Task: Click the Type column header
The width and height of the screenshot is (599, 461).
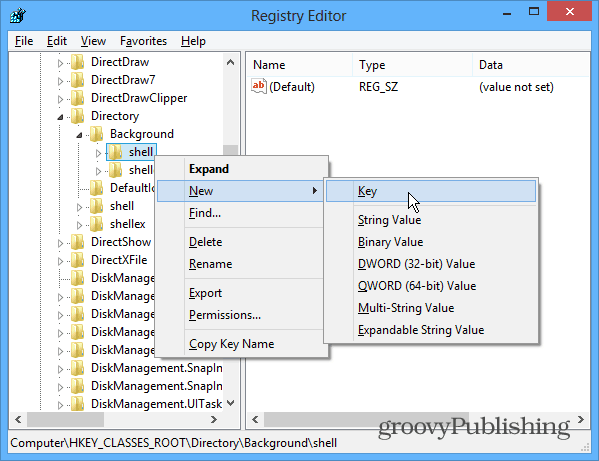Action: tap(413, 65)
